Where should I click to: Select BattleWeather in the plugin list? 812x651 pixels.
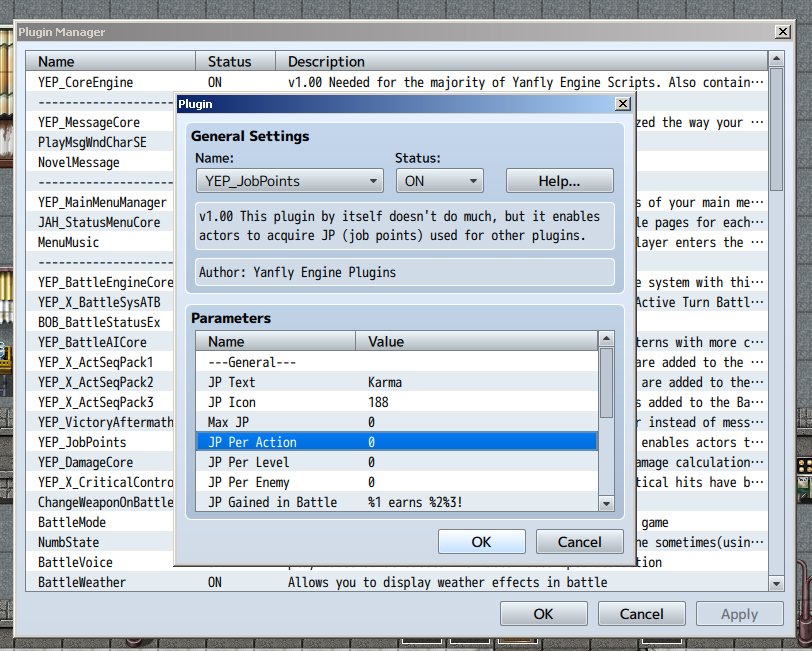pos(82,582)
